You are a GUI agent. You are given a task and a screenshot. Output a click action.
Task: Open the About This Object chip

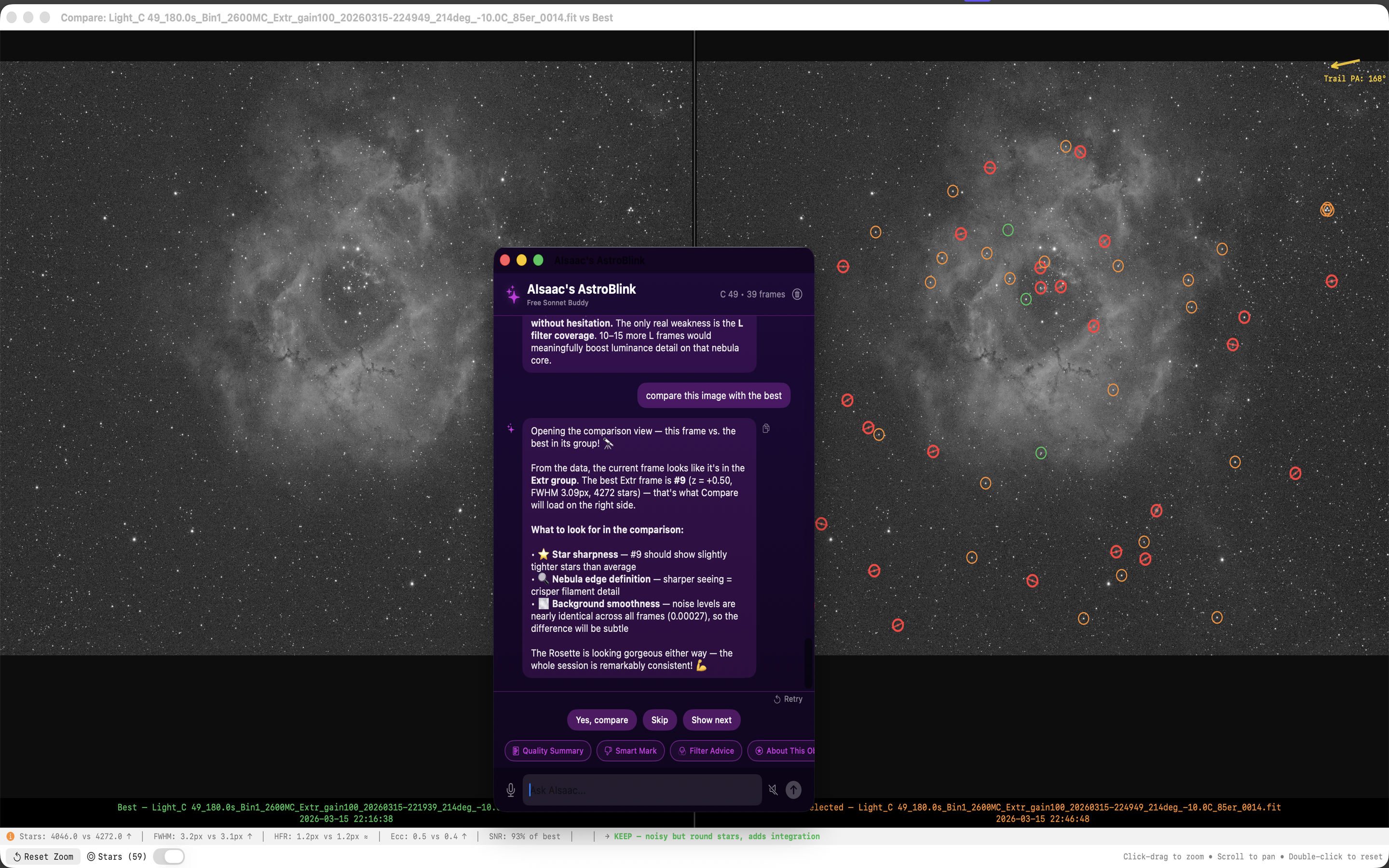785,750
